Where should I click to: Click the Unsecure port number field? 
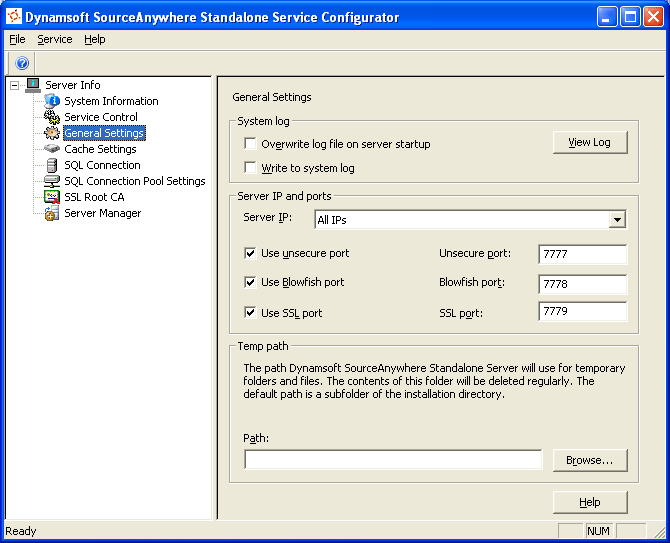(x=582, y=254)
